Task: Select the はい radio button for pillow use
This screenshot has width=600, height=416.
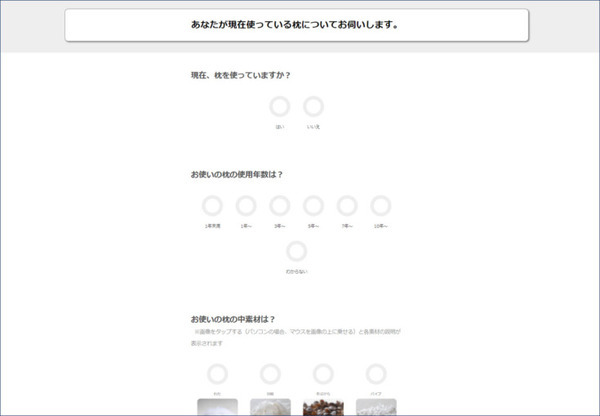Action: 280,107
